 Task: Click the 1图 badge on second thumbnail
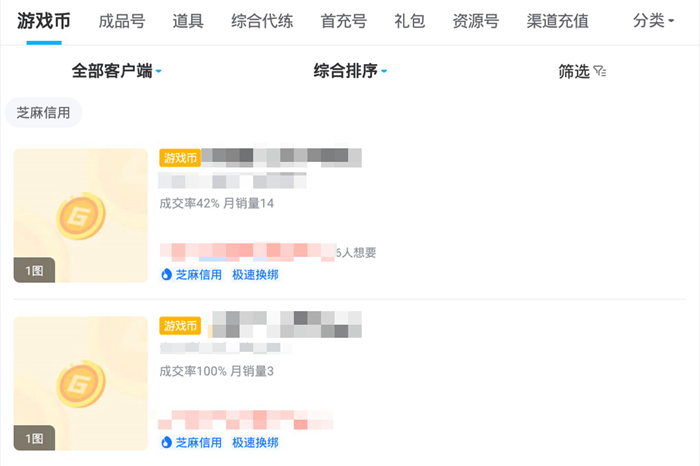33,438
